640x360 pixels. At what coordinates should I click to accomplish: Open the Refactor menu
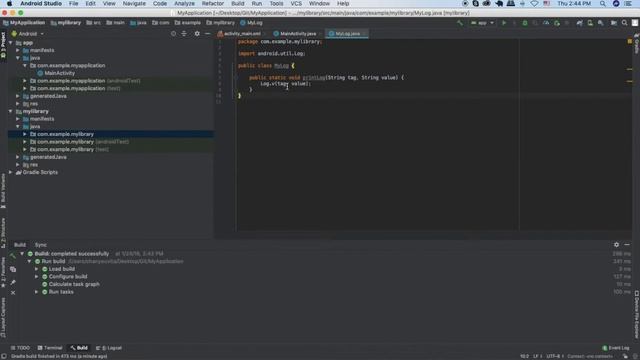click(x=213, y=3)
